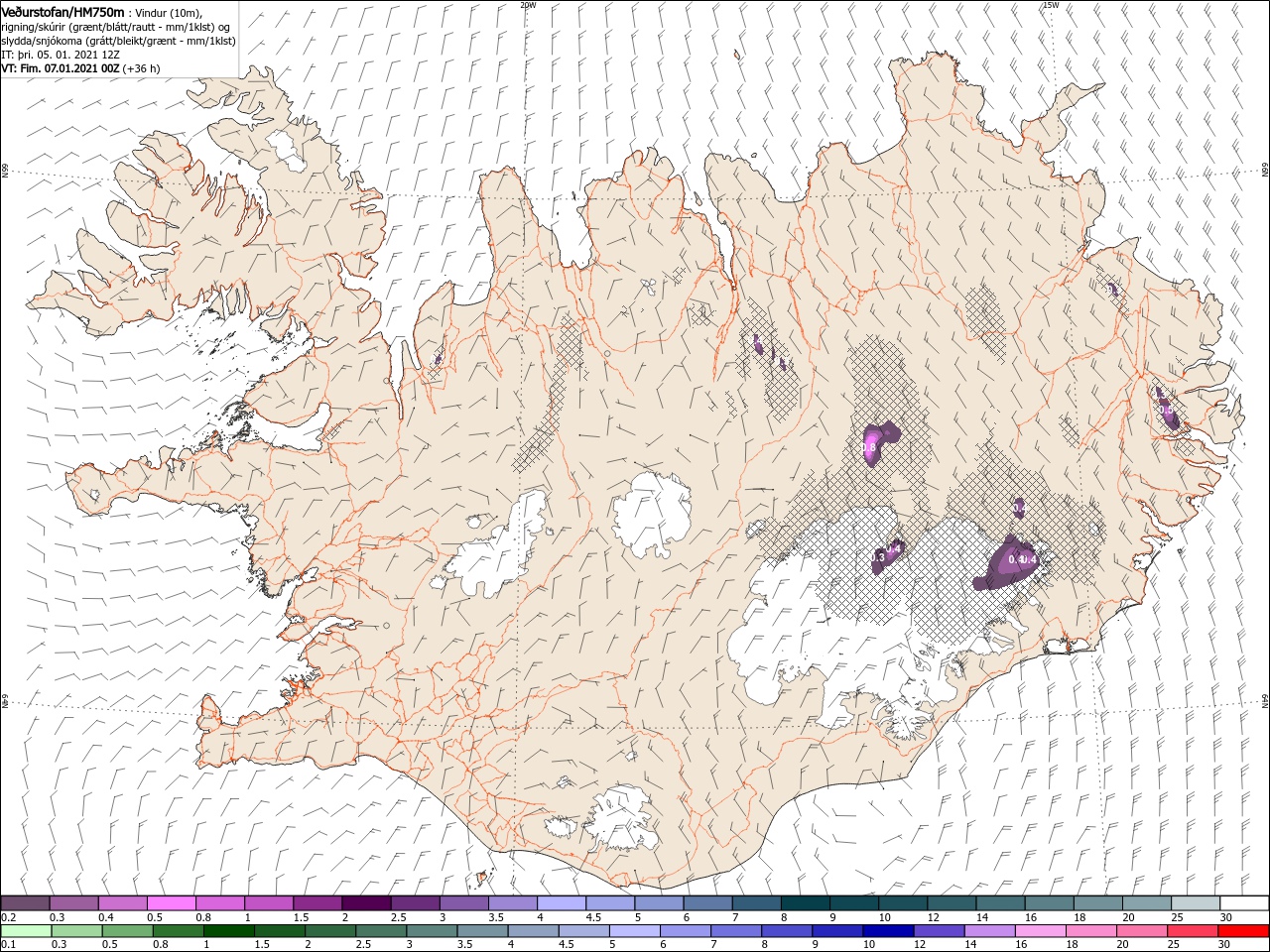Click the lower legend swatch between 10 and 12

889,930
